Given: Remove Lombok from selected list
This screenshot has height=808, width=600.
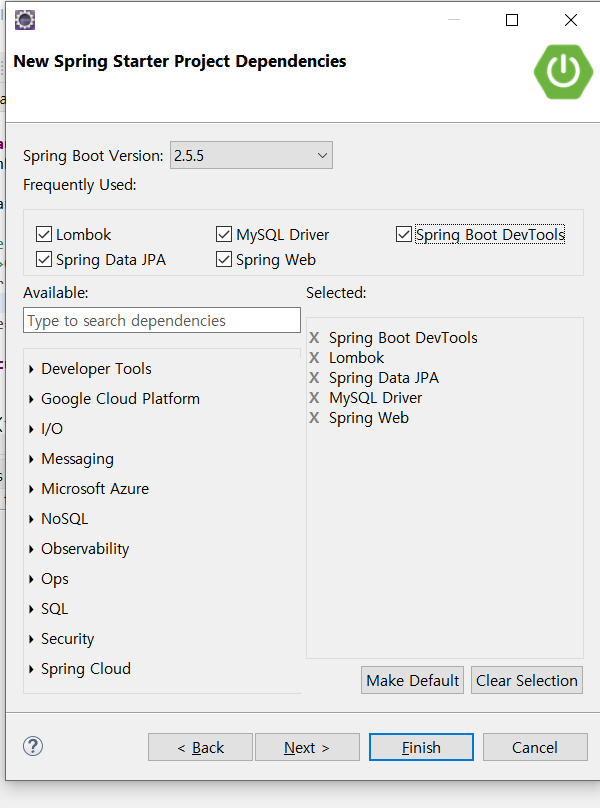Looking at the screenshot, I should (x=314, y=358).
